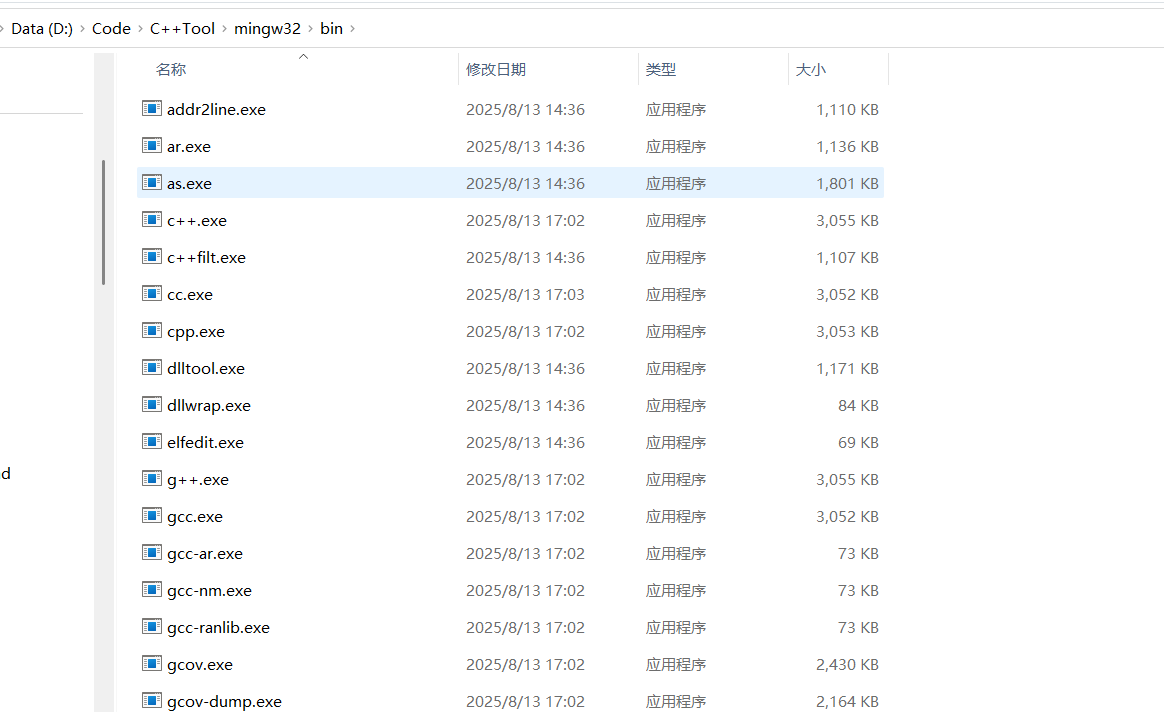Select the file name gcov-dump.exe
1164x712 pixels.
tap(224, 702)
